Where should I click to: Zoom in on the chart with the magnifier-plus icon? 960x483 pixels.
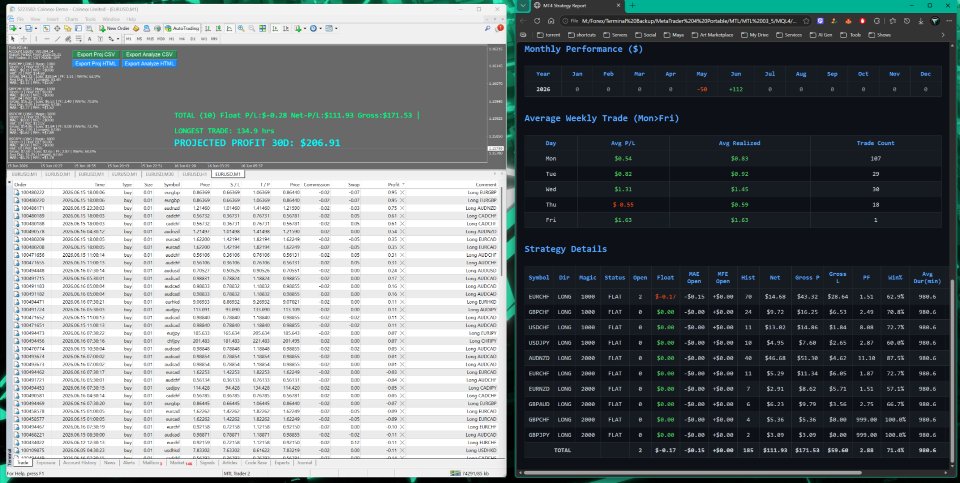[x=241, y=28]
